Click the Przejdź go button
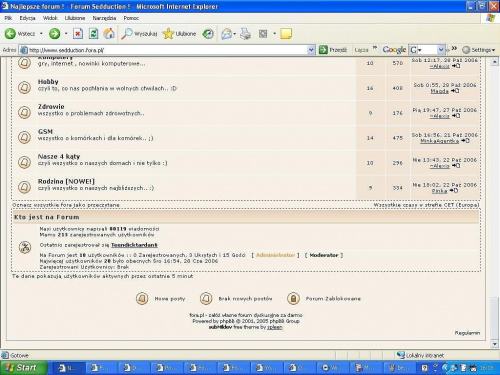This screenshot has width=500, height=375. [x=333, y=50]
